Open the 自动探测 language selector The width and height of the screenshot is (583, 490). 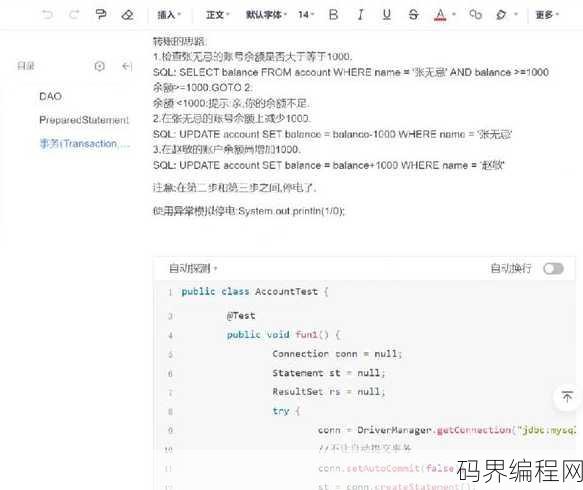[x=193, y=268]
